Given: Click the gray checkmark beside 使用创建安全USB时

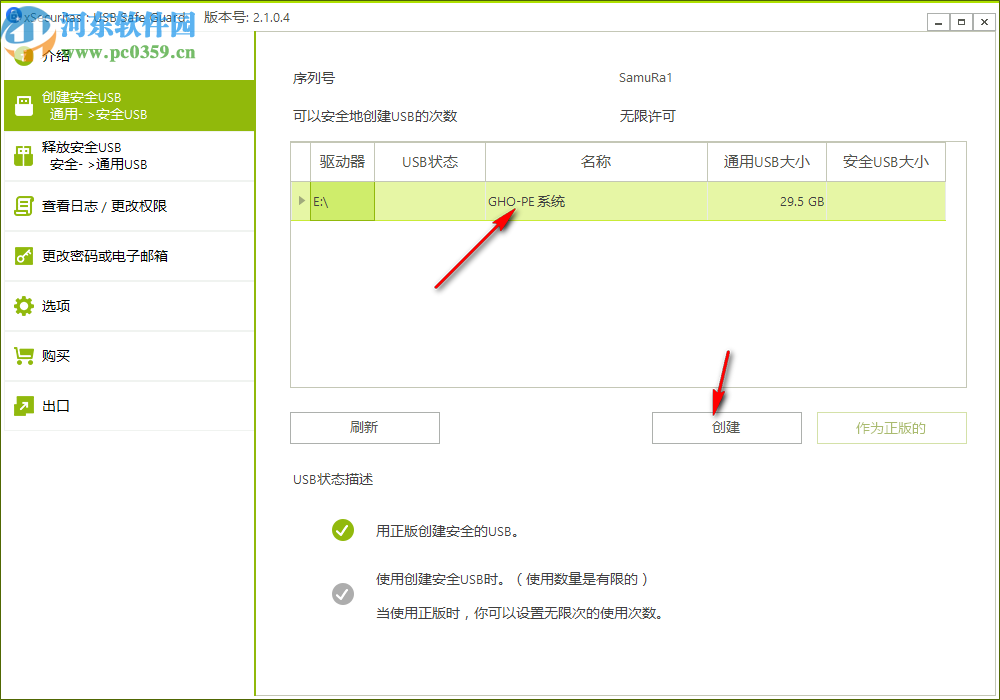Looking at the screenshot, I should pos(343,594).
